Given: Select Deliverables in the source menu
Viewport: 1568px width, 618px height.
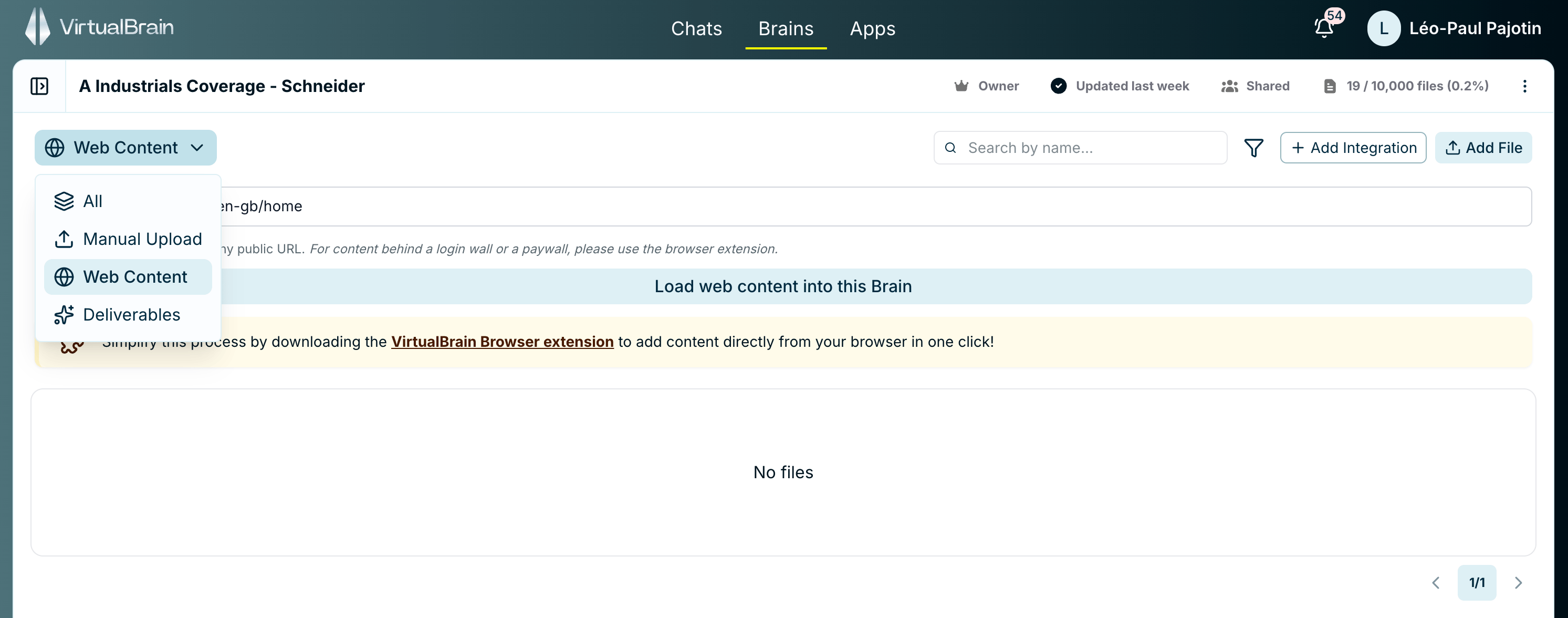Looking at the screenshot, I should coord(128,314).
